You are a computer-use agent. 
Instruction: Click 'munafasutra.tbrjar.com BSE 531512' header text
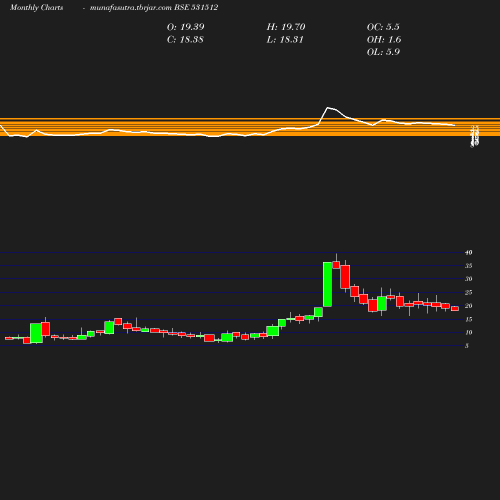[x=154, y=7]
